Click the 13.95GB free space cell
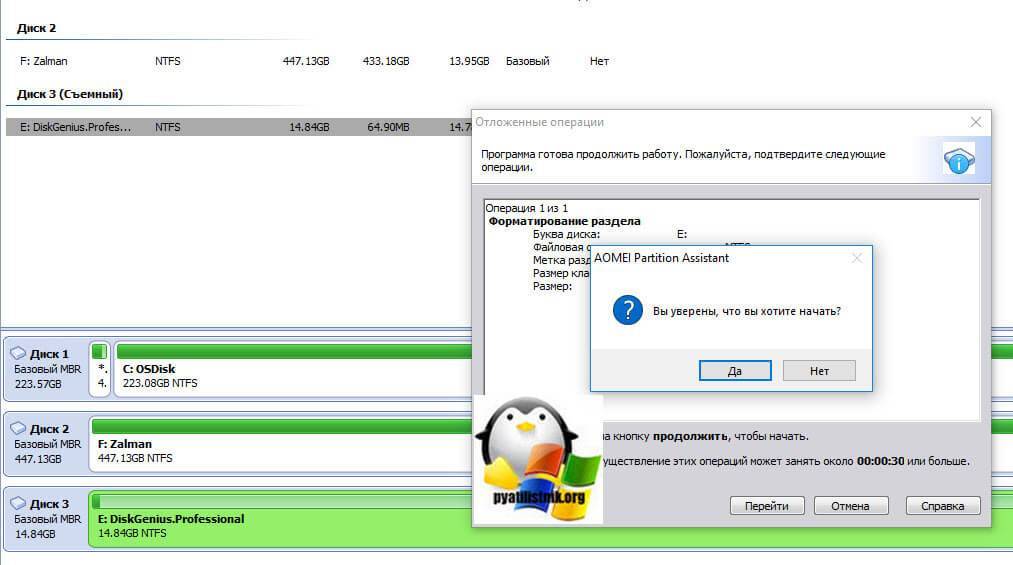The width and height of the screenshot is (1013, 565). pyautogui.click(x=469, y=61)
